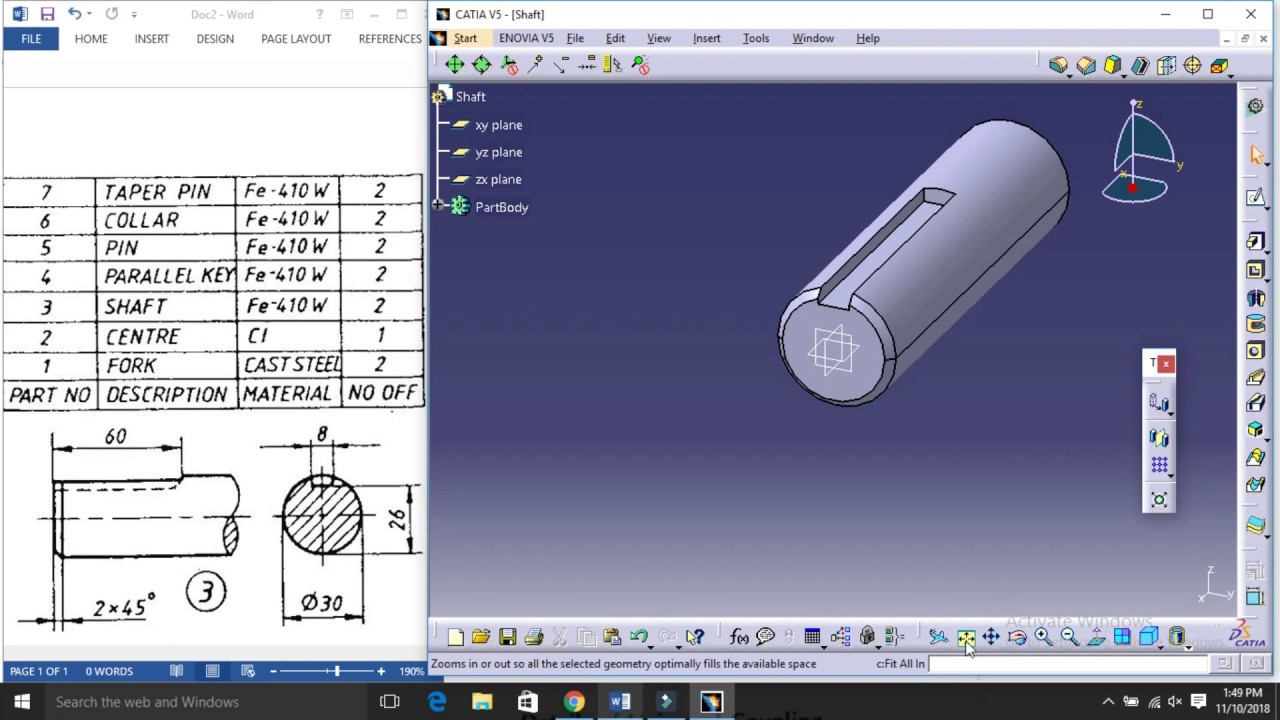This screenshot has height=720, width=1280.
Task: Click the Fly Mode icon
Action: [938, 637]
